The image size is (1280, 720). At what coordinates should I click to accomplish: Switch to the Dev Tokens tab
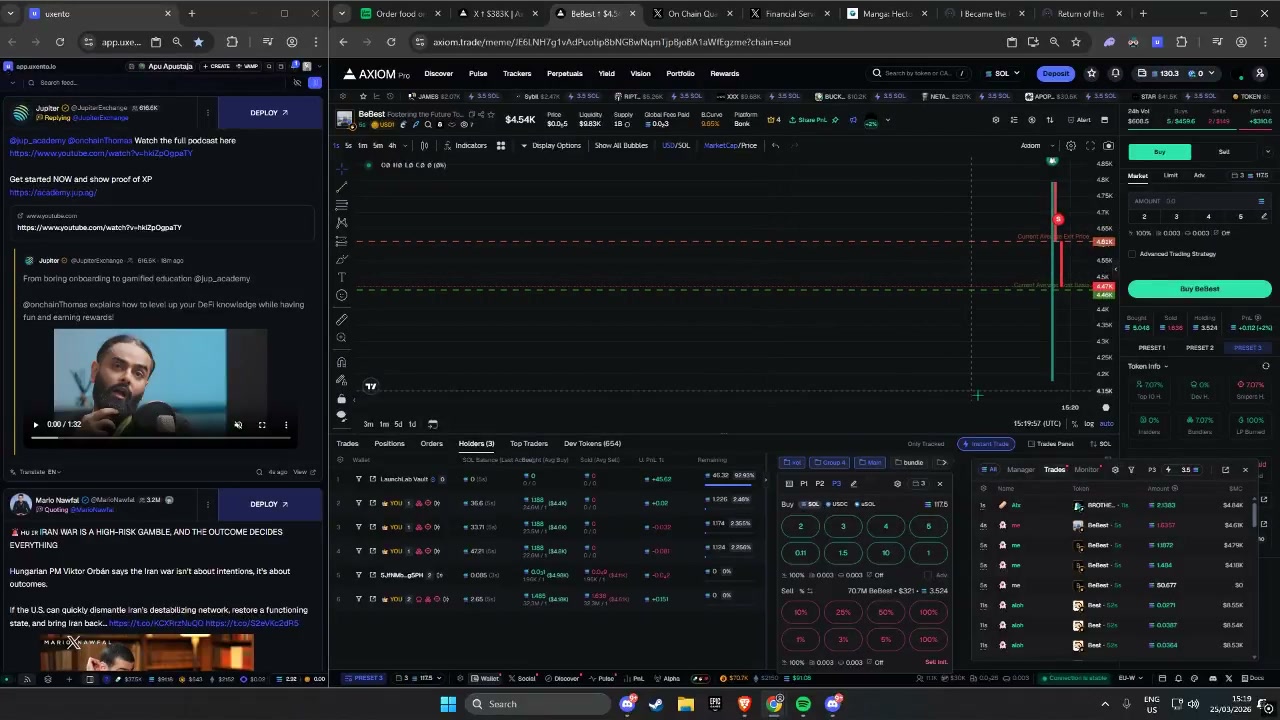pyautogui.click(x=592, y=443)
